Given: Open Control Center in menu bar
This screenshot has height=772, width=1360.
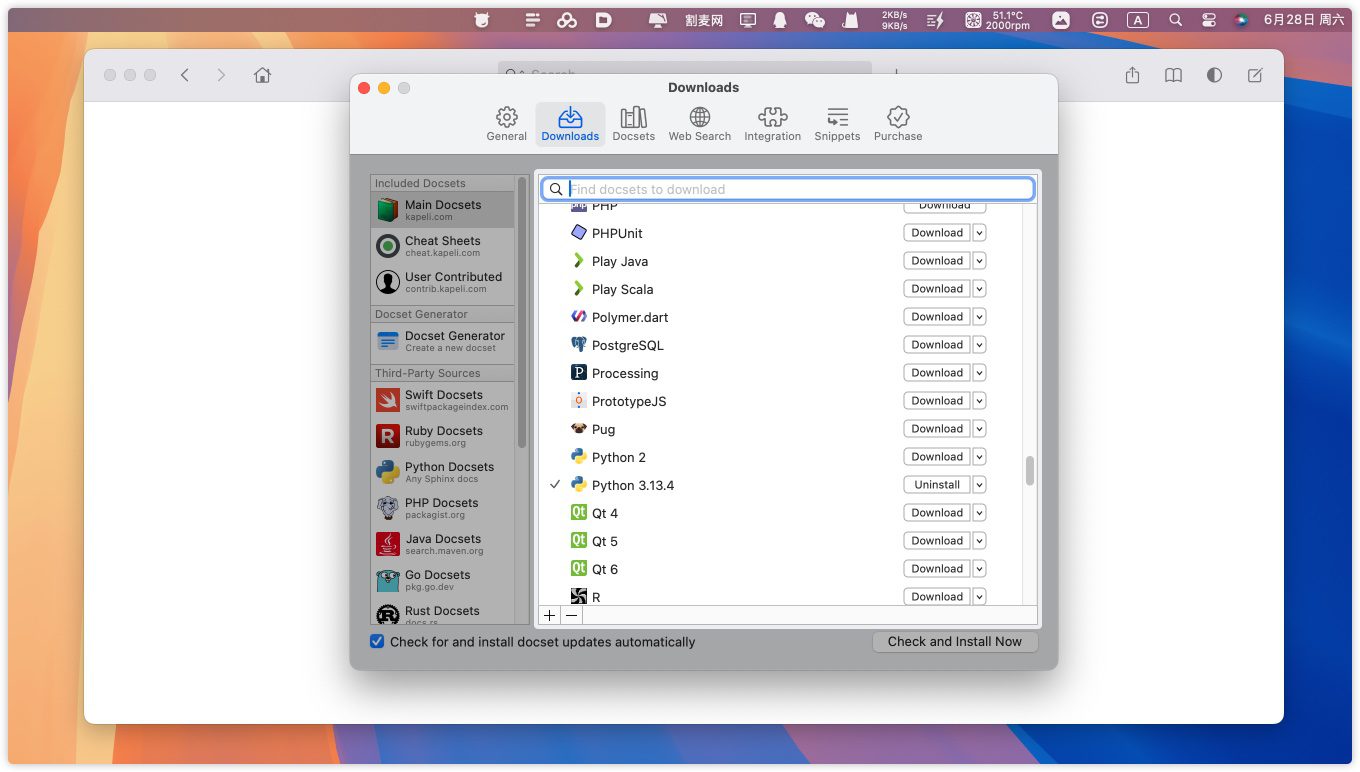Looking at the screenshot, I should (x=1208, y=20).
